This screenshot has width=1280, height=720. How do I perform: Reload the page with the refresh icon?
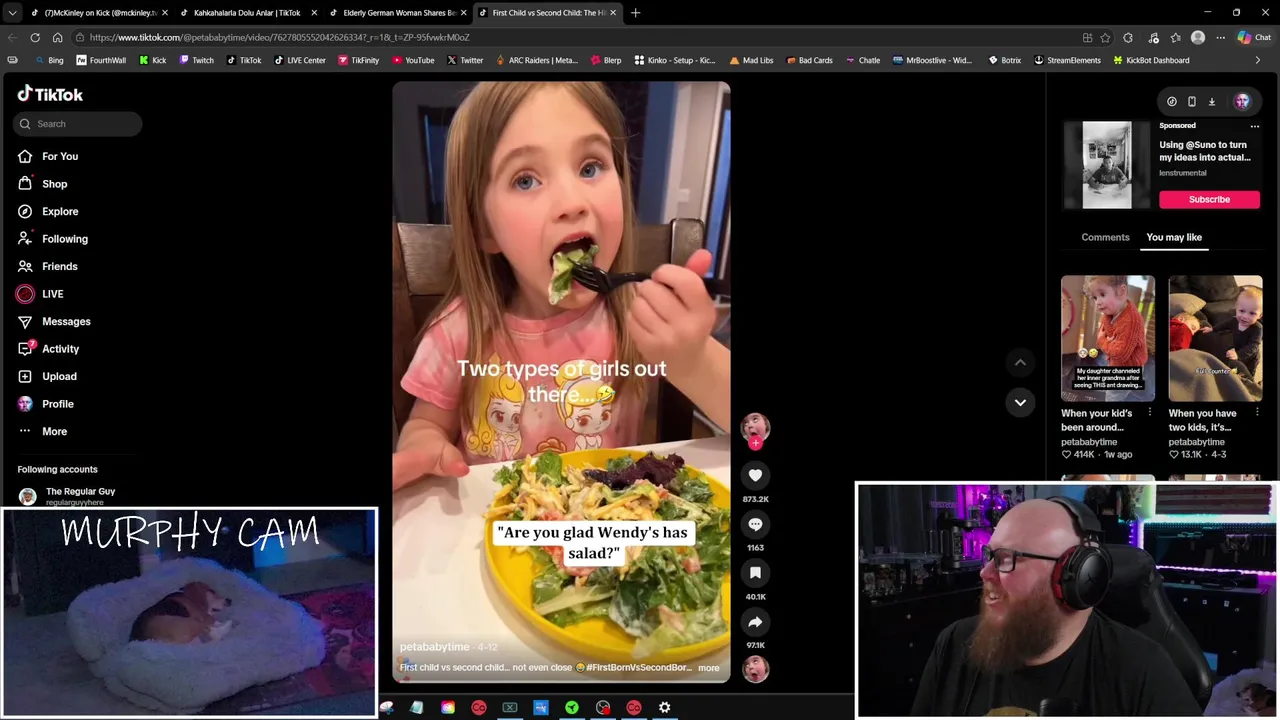[x=35, y=38]
